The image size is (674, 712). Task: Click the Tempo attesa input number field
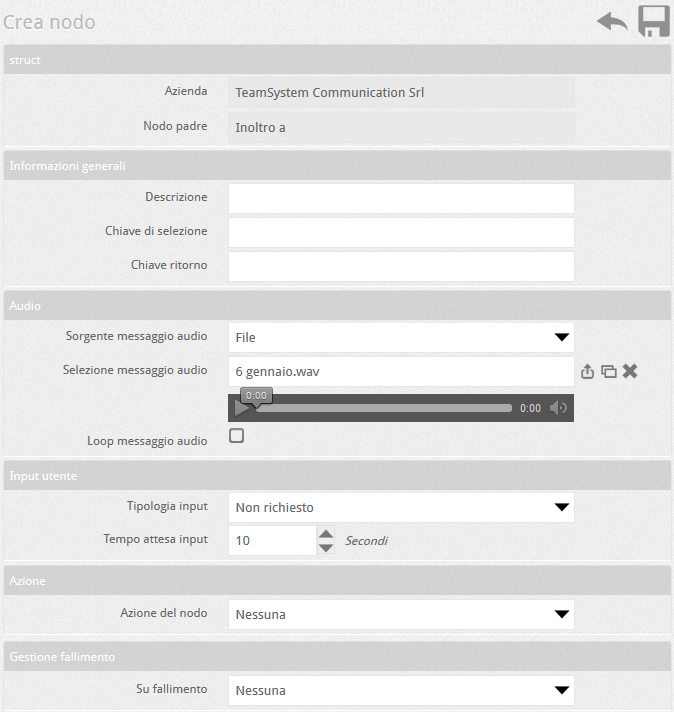[x=272, y=541]
